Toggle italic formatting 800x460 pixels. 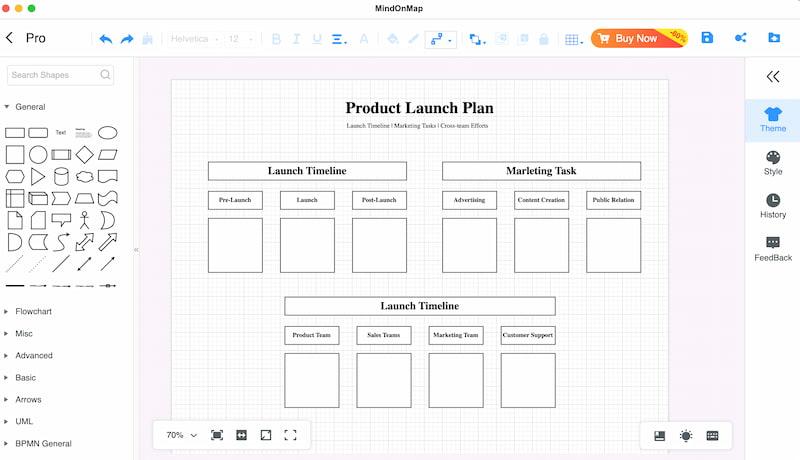296,39
